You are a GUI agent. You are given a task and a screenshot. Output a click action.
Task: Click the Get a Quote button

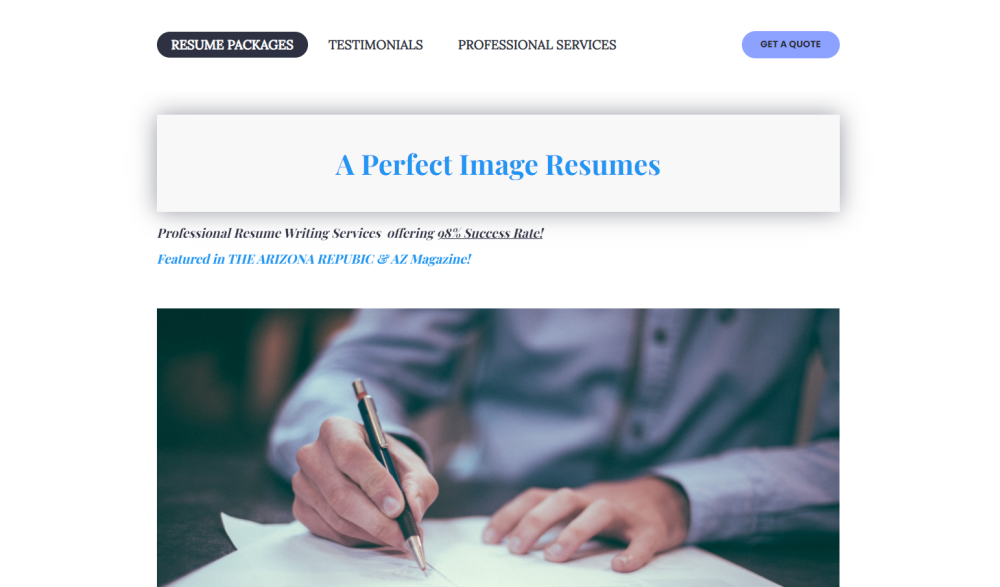[790, 45]
